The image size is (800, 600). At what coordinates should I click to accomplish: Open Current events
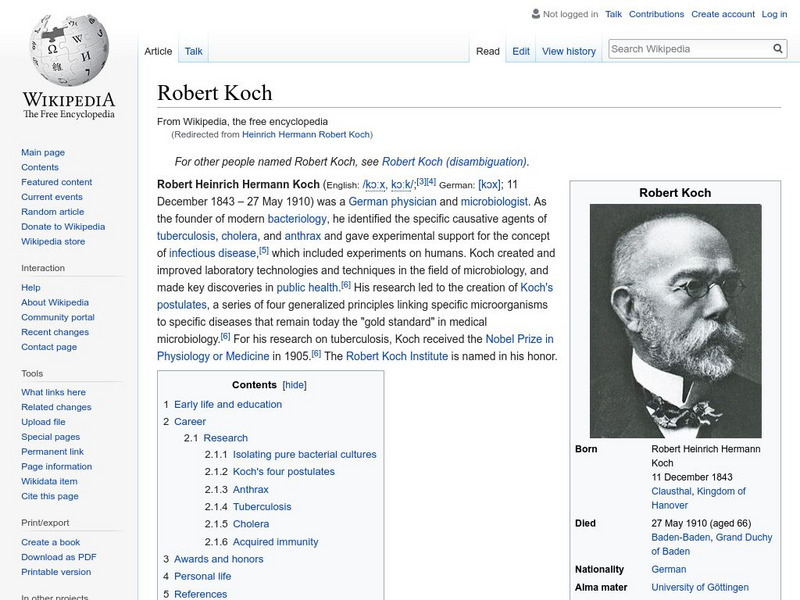(x=52, y=196)
